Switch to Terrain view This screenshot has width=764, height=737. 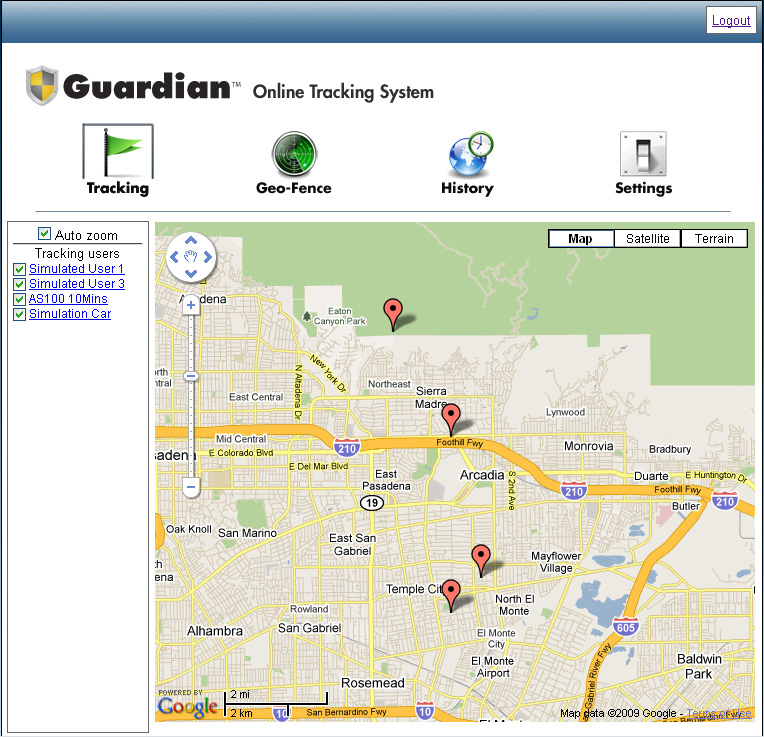pos(714,239)
